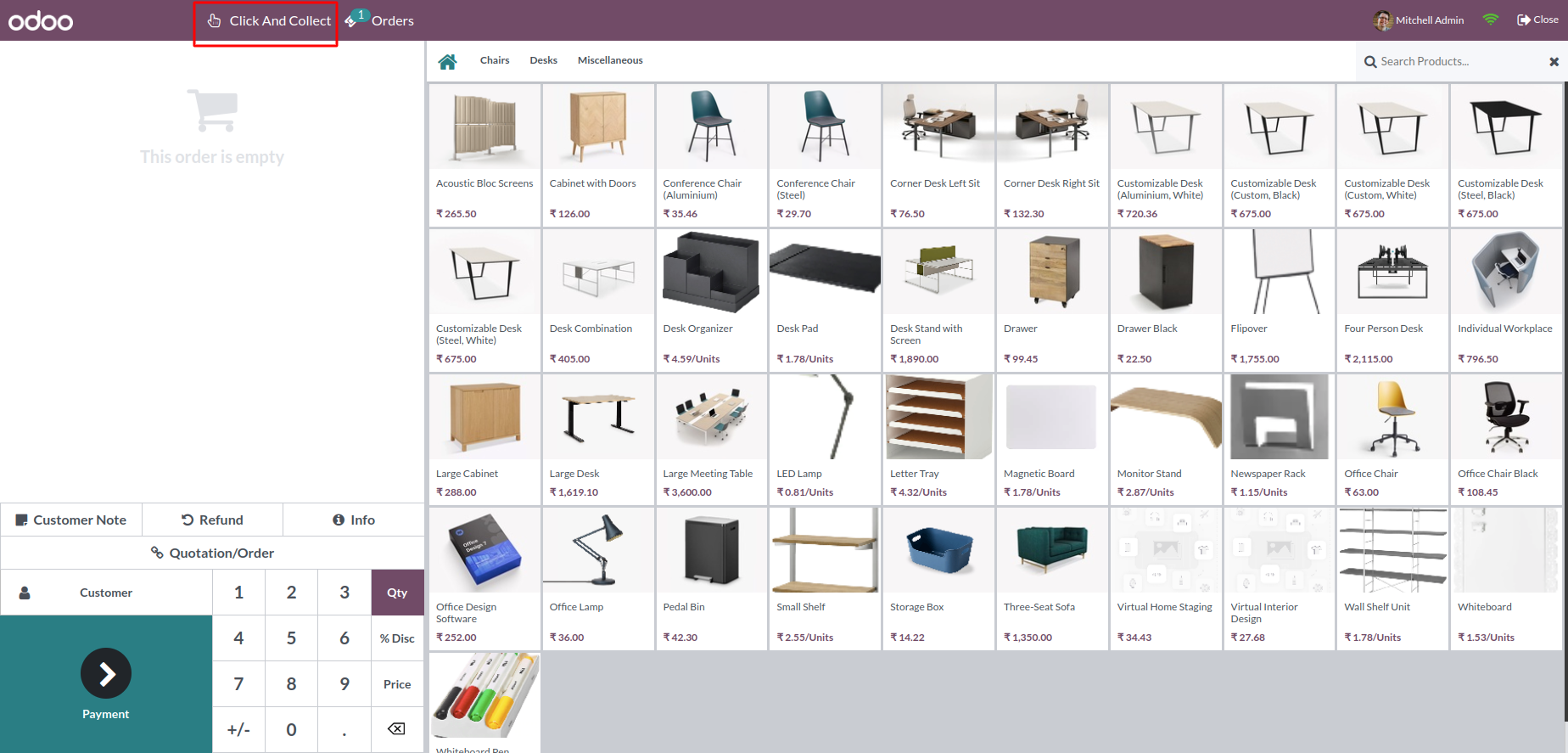The width and height of the screenshot is (1568, 753).
Task: Add Whiteboard to the order
Action: [1506, 578]
